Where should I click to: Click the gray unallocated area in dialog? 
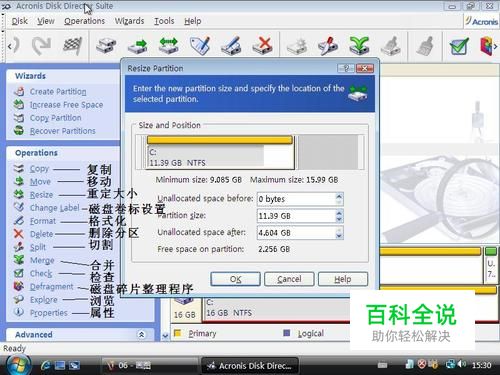(328, 152)
